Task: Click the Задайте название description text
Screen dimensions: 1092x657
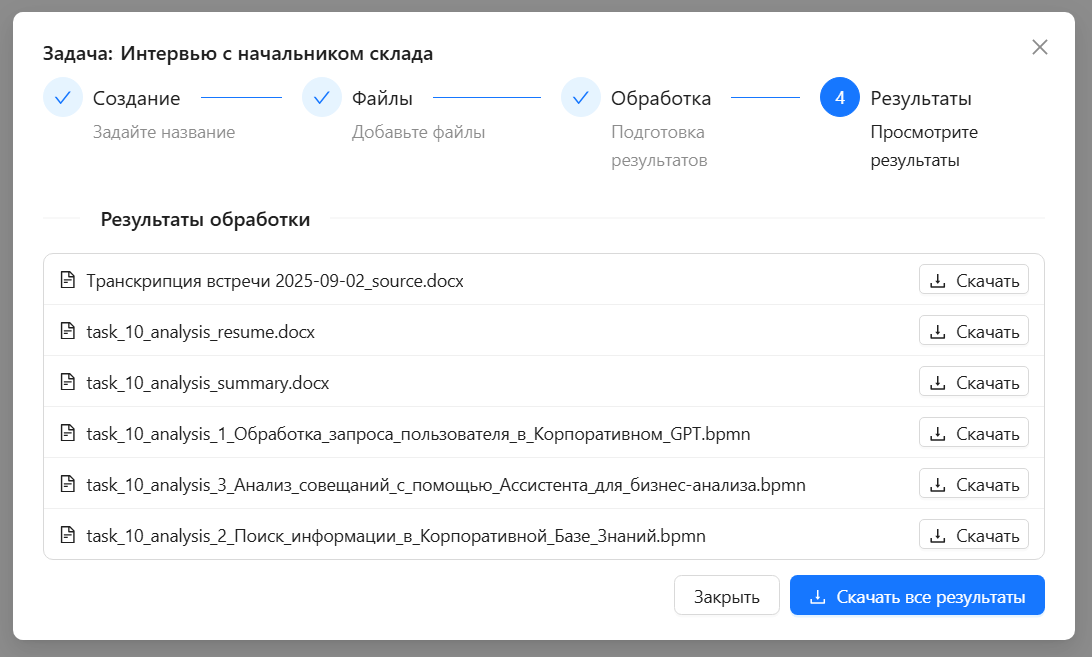Action: [164, 132]
